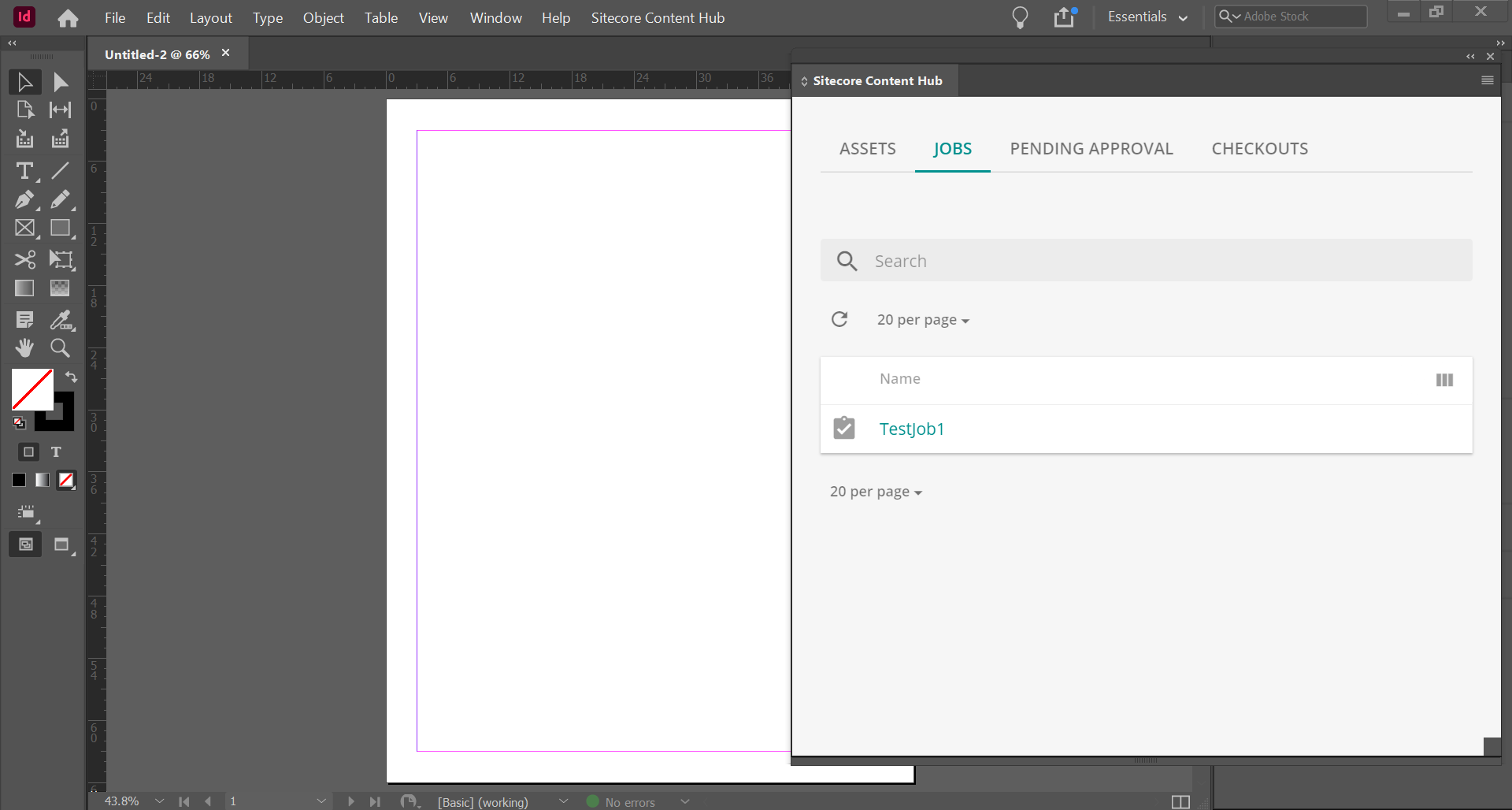Select the Gradient Swatch tool
1512x810 pixels.
24,288
